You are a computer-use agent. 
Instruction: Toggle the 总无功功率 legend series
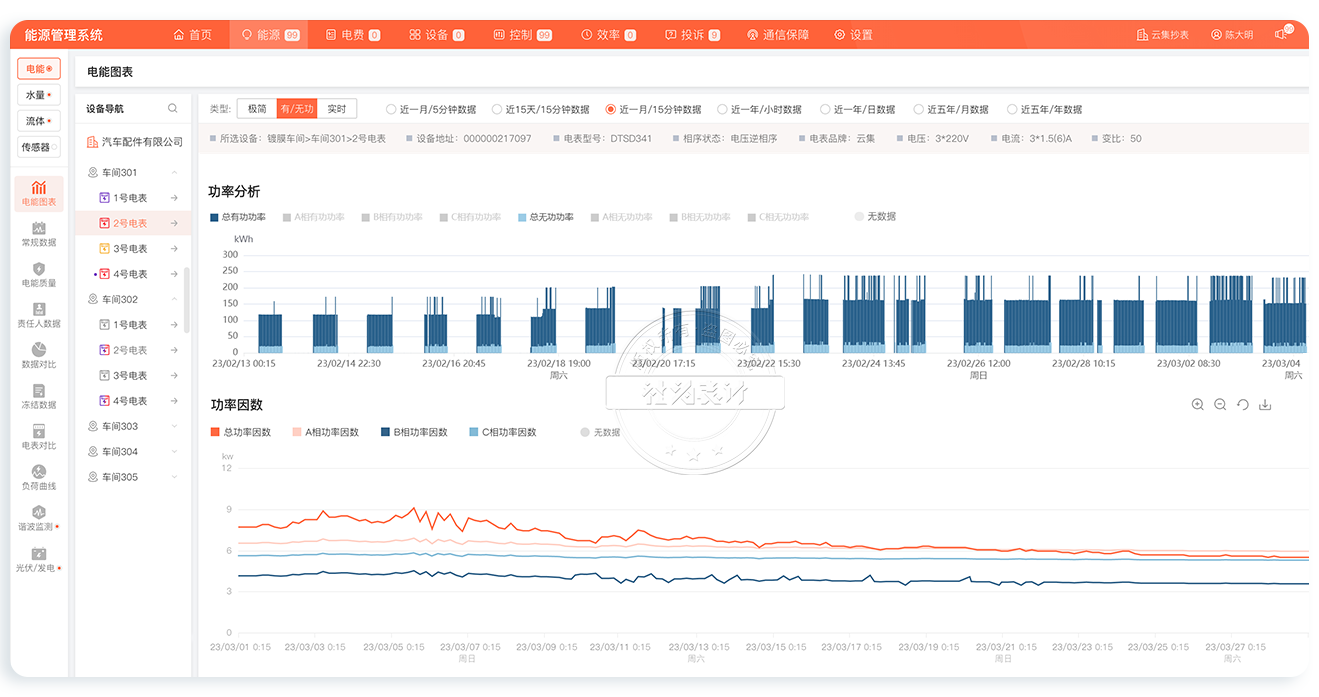click(546, 217)
